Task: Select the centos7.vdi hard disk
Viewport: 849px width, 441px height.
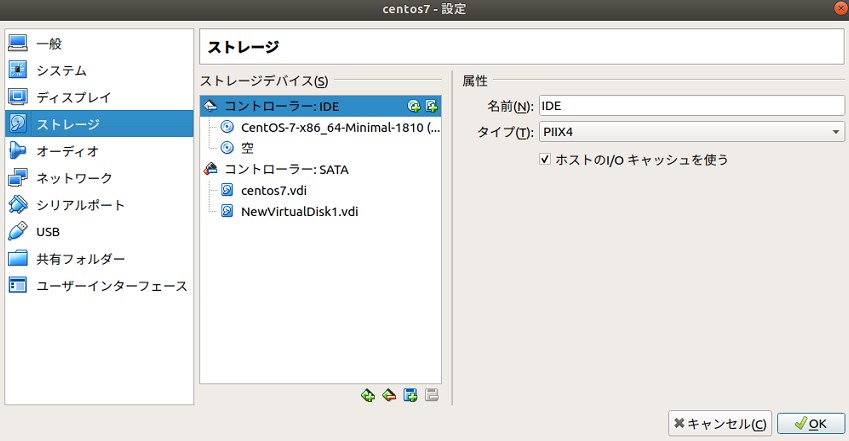Action: 321,191
